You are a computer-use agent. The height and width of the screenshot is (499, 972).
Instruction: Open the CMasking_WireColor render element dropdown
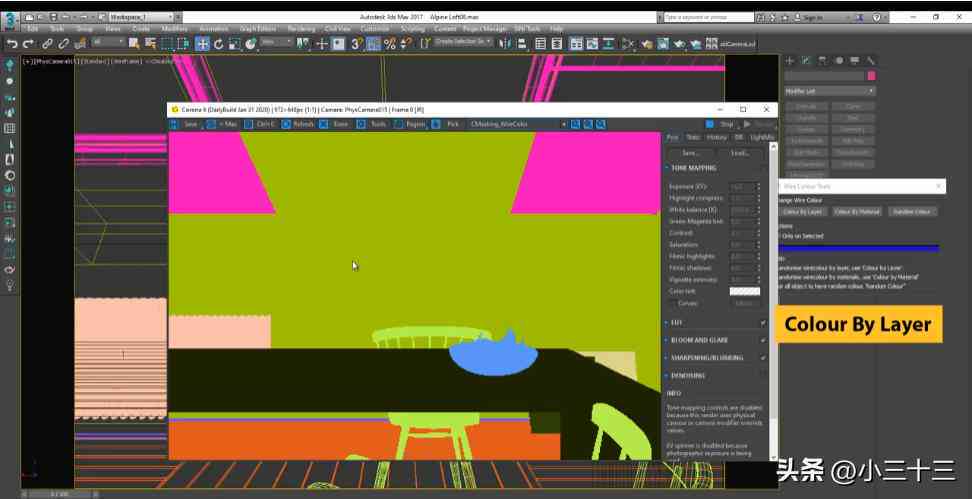coord(518,124)
